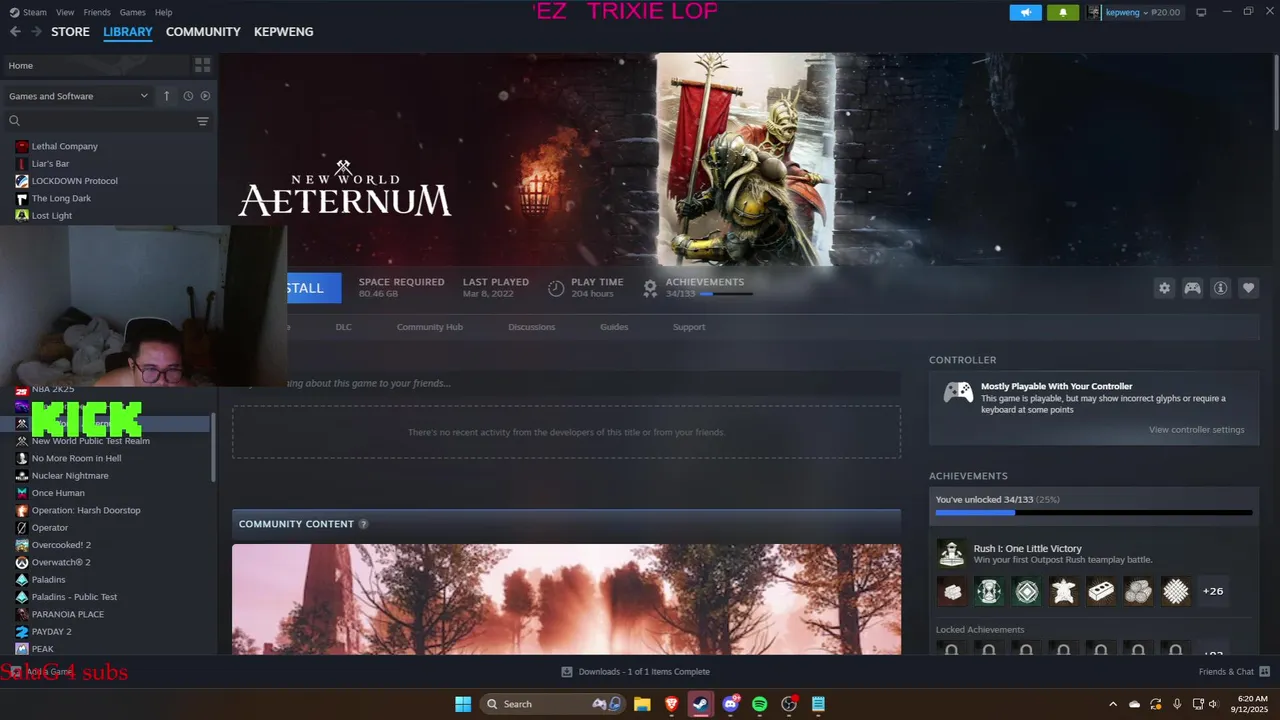Sort library ascending arrow icon
Viewport: 1280px width, 720px height.
pos(167,96)
